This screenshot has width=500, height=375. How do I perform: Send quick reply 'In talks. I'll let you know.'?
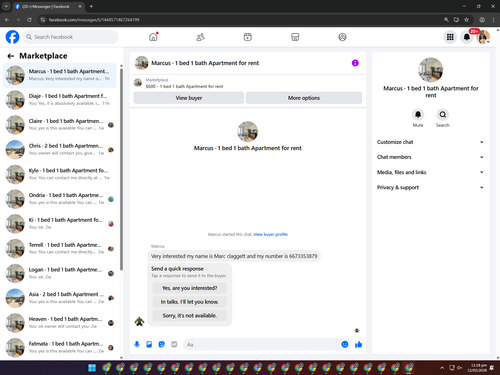pyautogui.click(x=189, y=302)
